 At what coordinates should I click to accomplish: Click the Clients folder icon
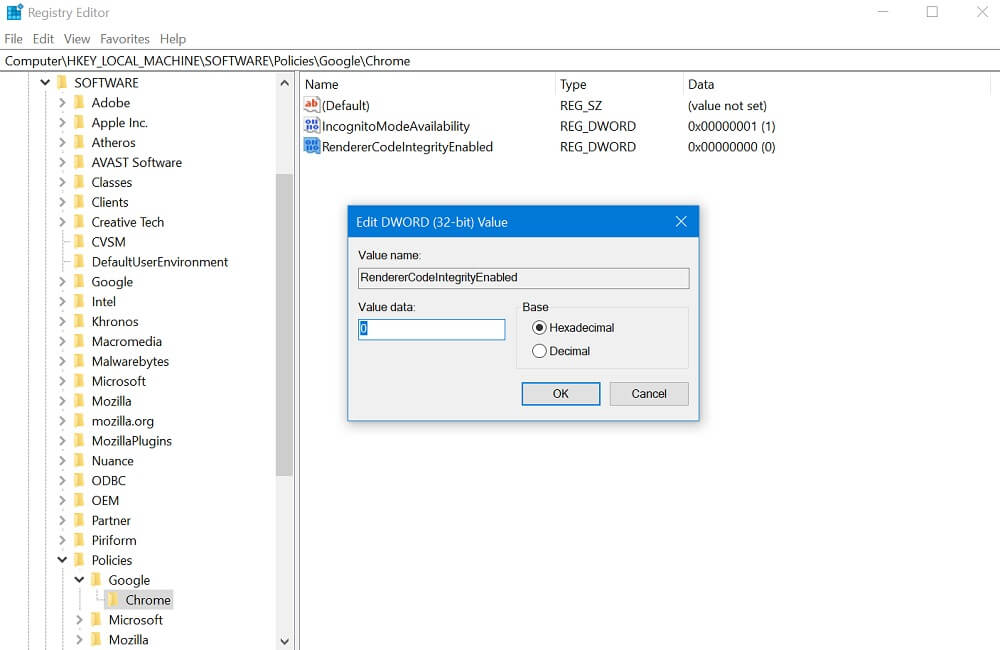80,202
